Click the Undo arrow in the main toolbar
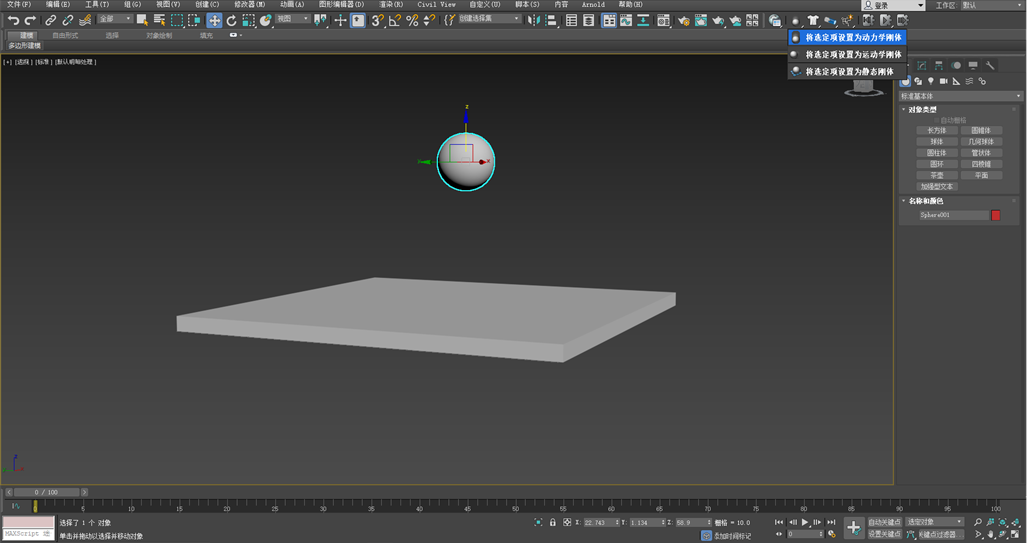 pyautogui.click(x=13, y=20)
